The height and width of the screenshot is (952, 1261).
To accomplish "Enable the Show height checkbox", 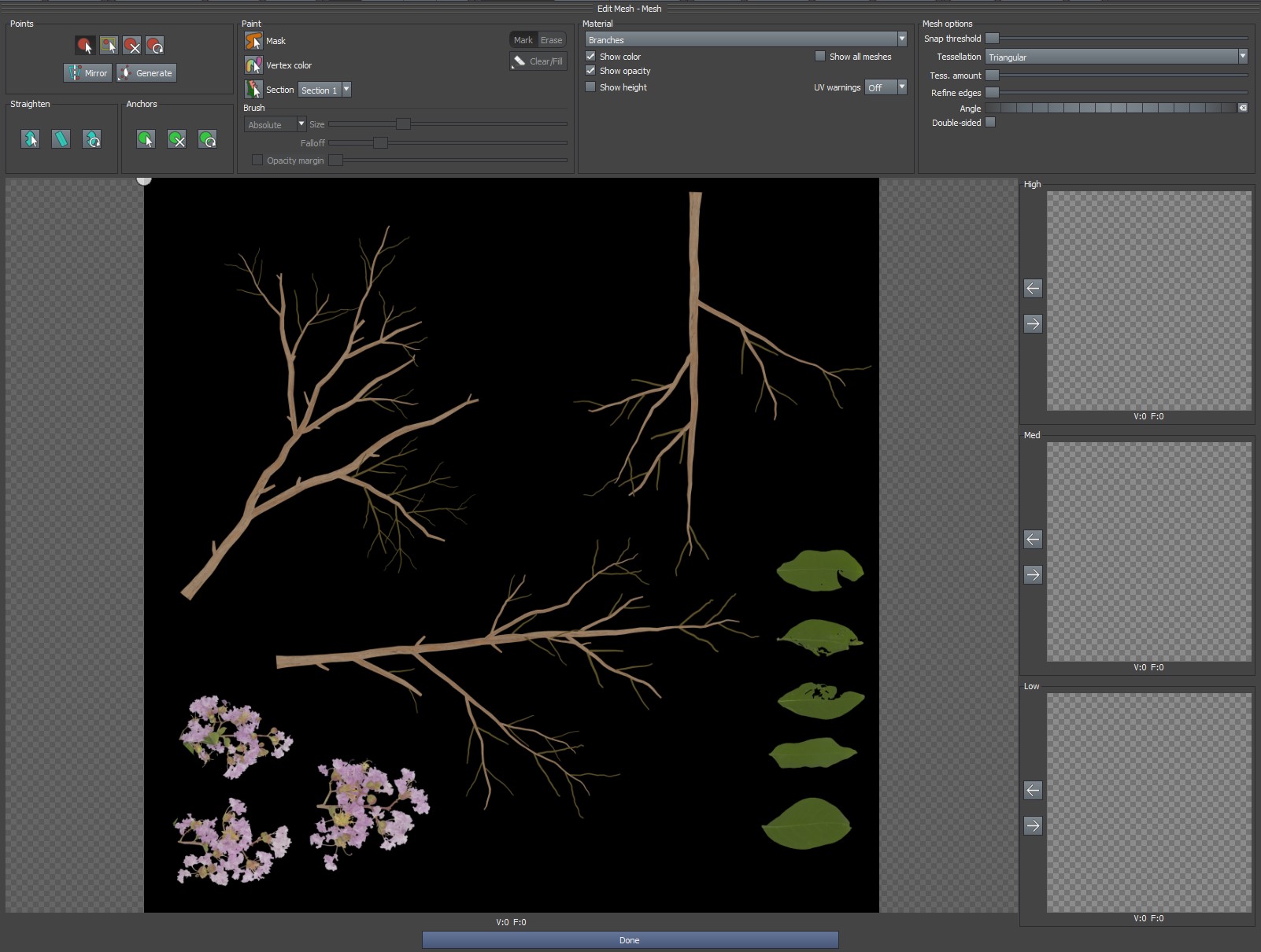I will [x=590, y=87].
